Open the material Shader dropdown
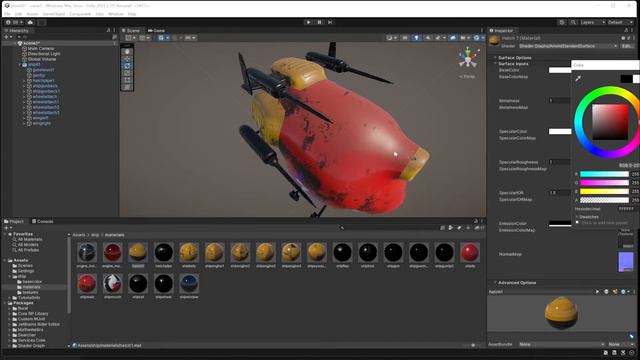Viewport: 640px width, 360px height. pos(568,46)
